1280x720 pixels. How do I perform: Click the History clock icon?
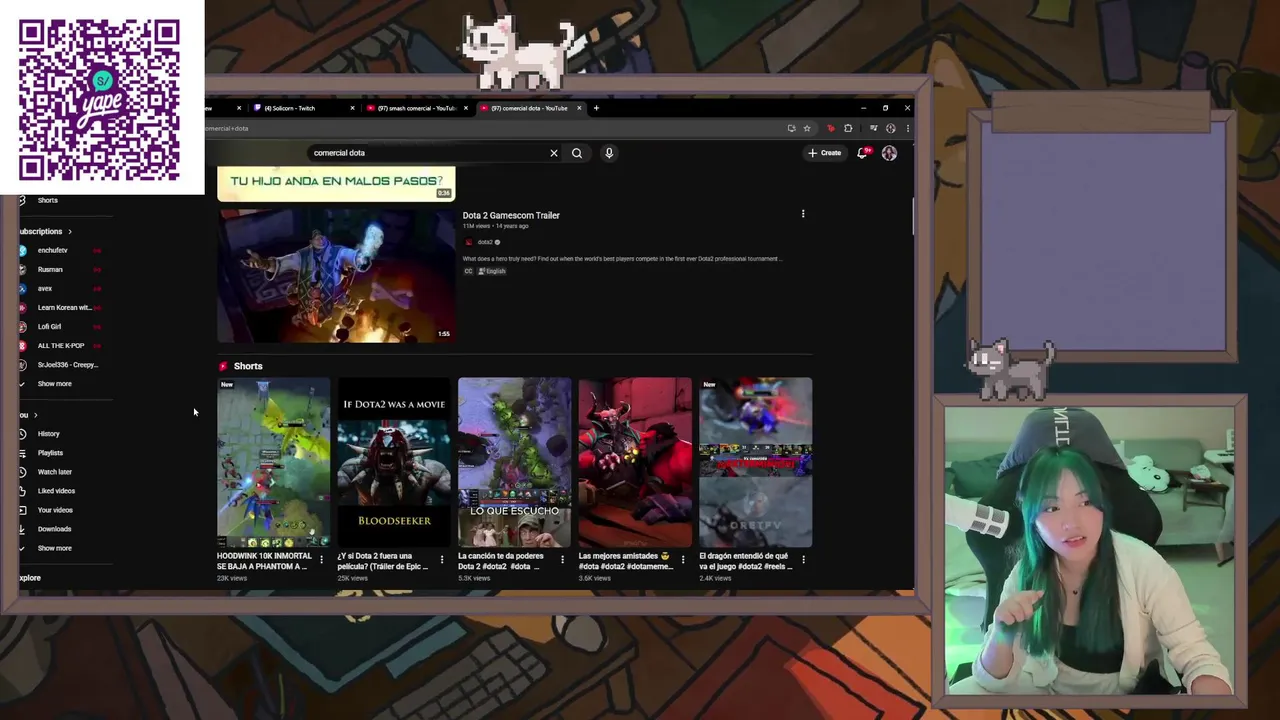22,434
